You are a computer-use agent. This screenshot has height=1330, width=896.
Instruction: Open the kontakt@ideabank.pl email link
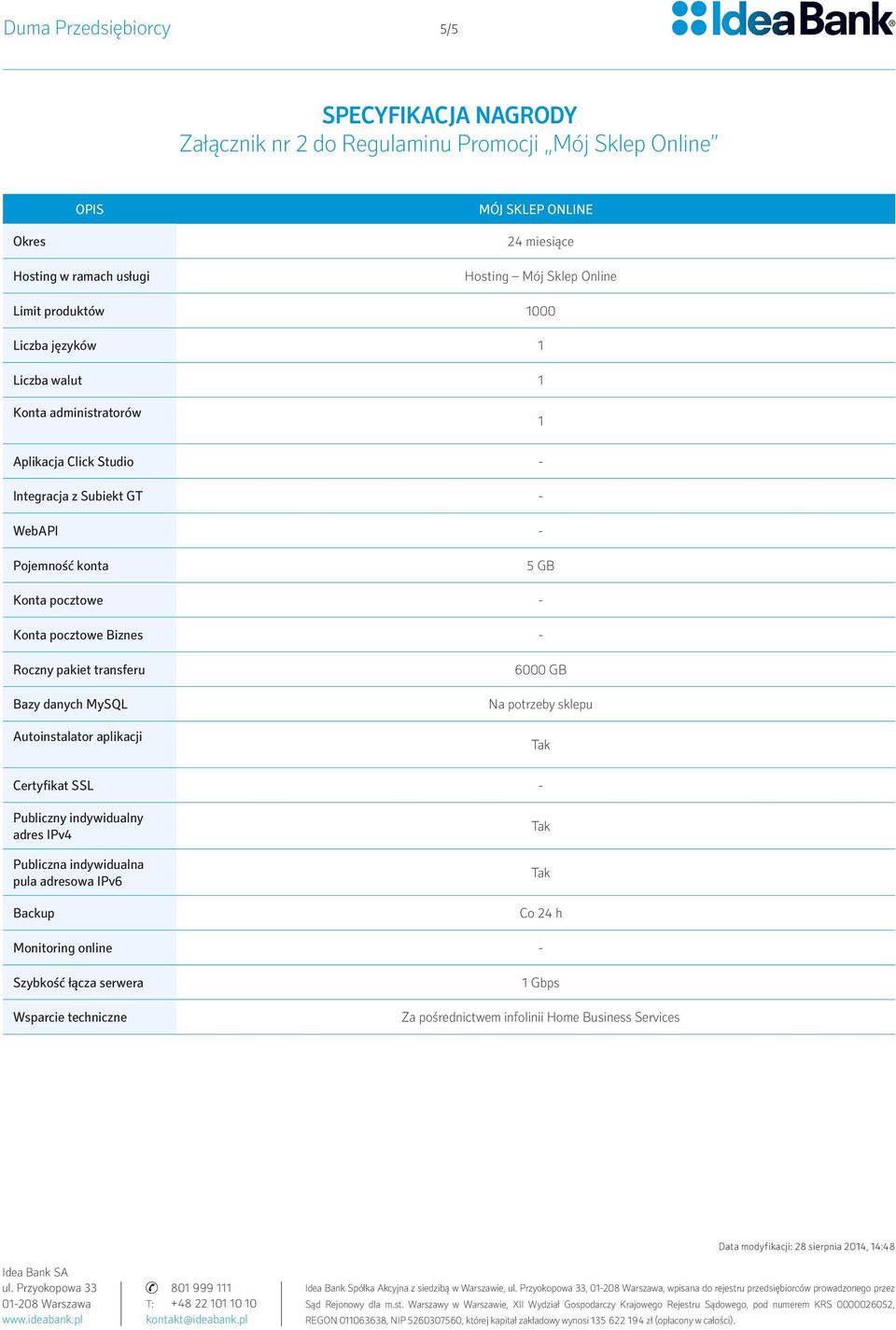197,1320
